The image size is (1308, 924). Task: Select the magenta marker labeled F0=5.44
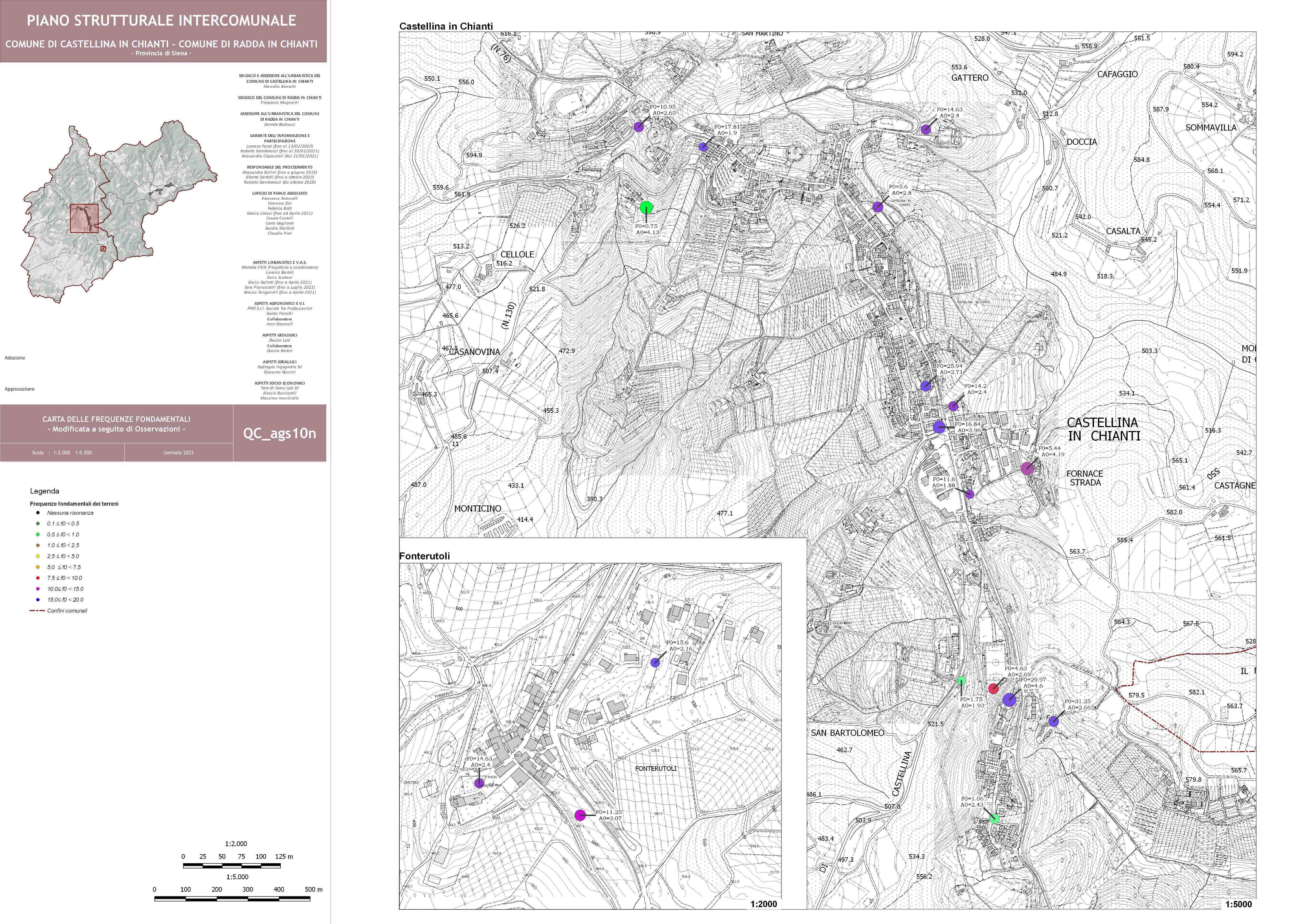coord(1027,468)
